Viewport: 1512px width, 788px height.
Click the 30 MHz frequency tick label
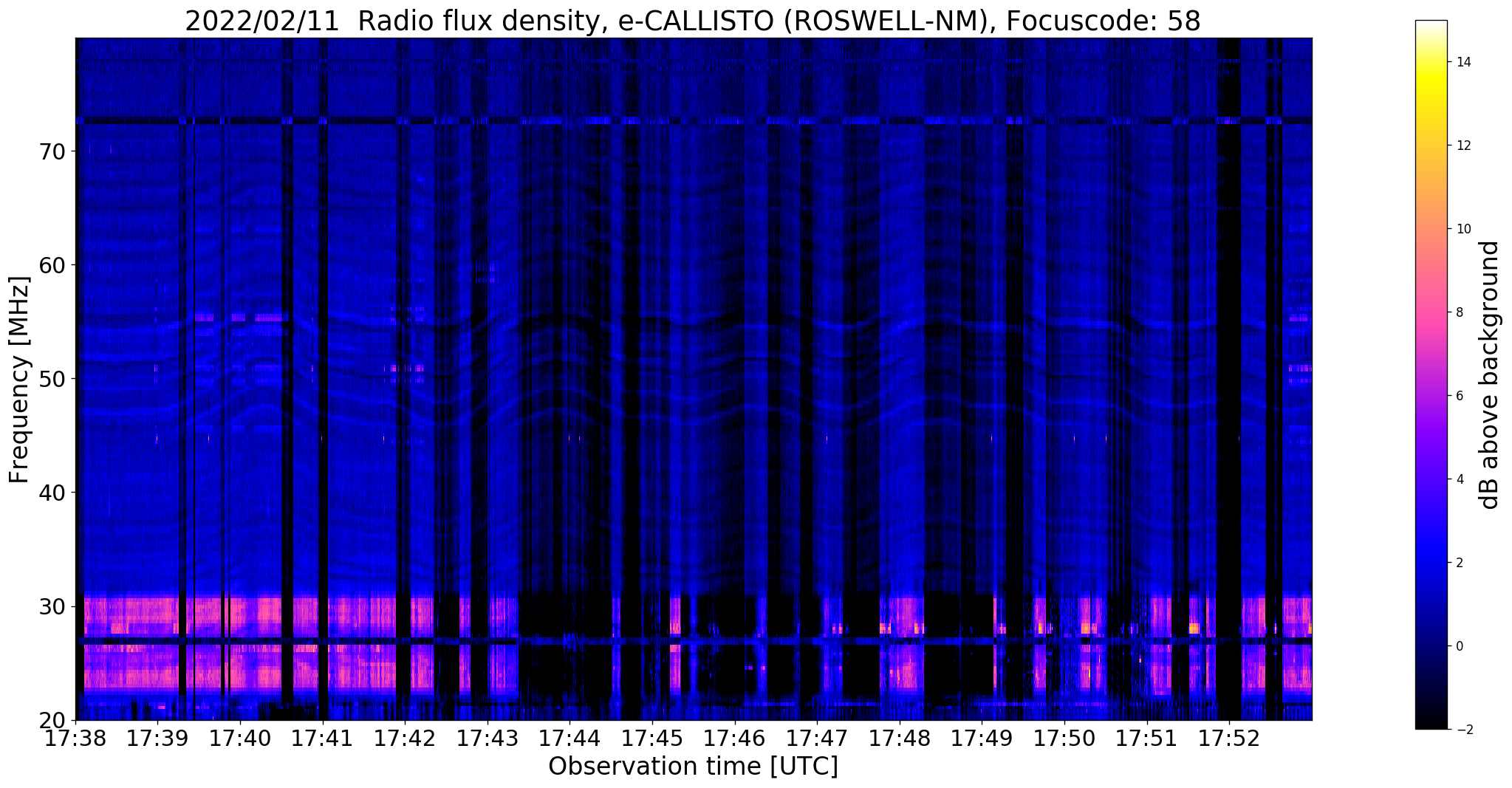coord(52,606)
